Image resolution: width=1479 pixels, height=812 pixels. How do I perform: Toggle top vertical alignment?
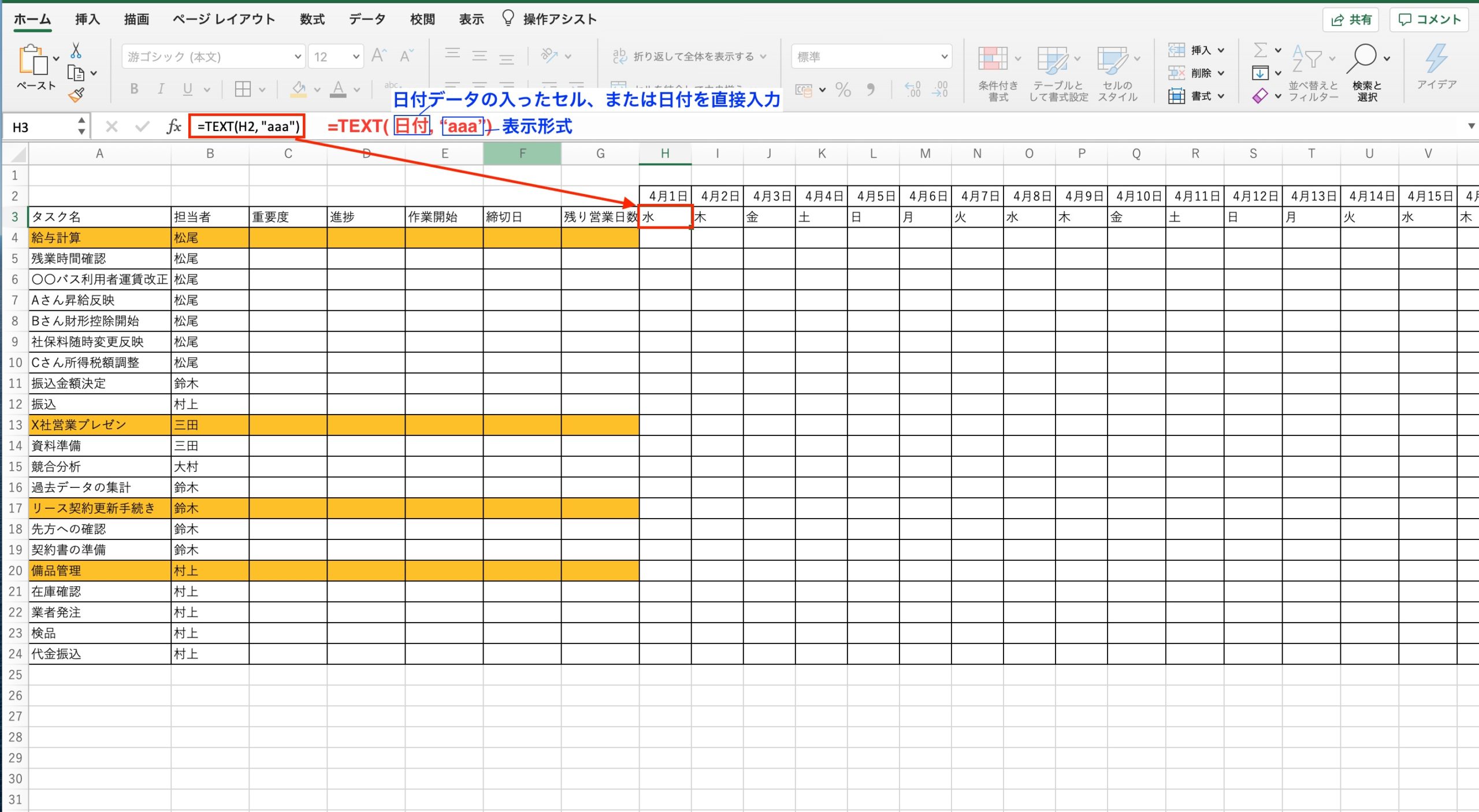point(452,55)
